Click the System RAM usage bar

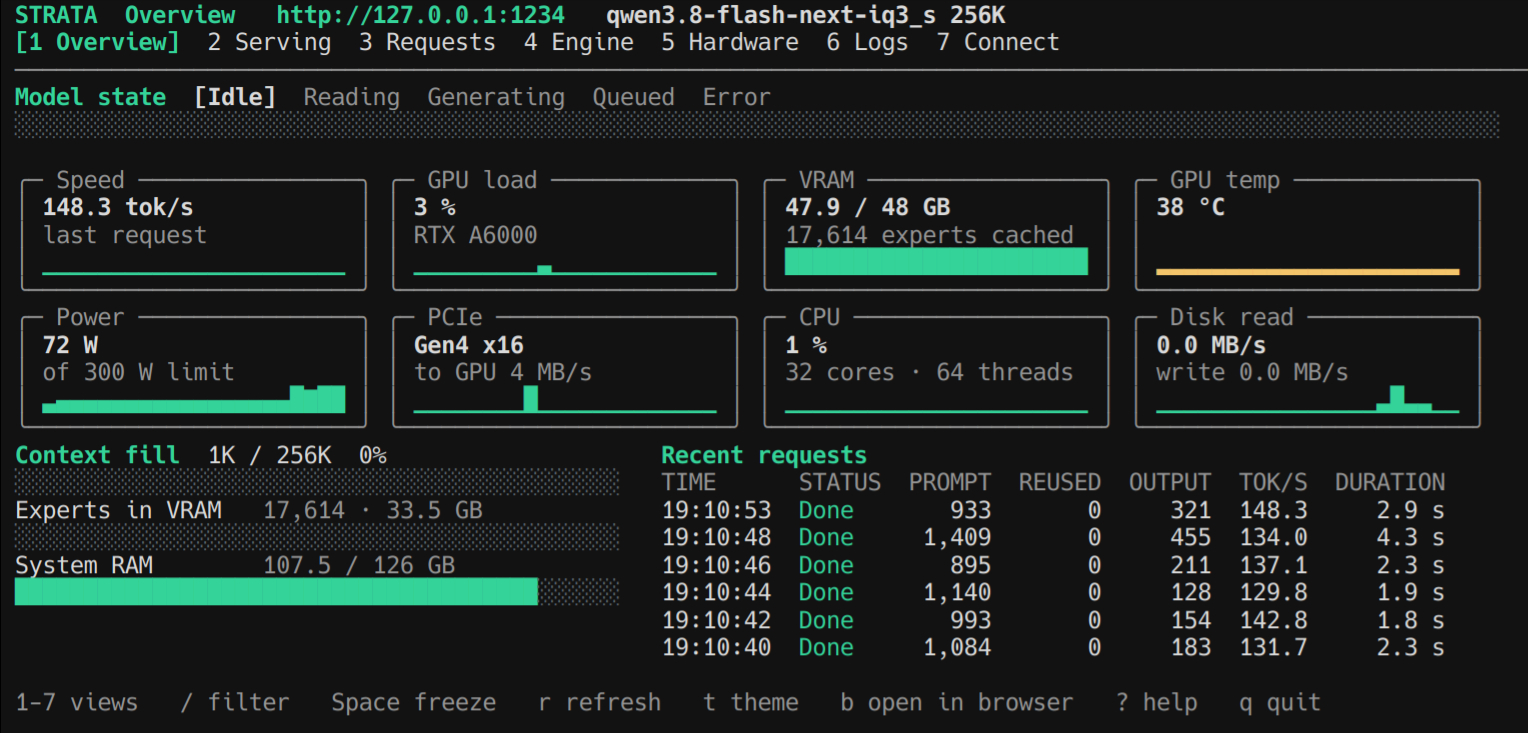tap(317, 591)
